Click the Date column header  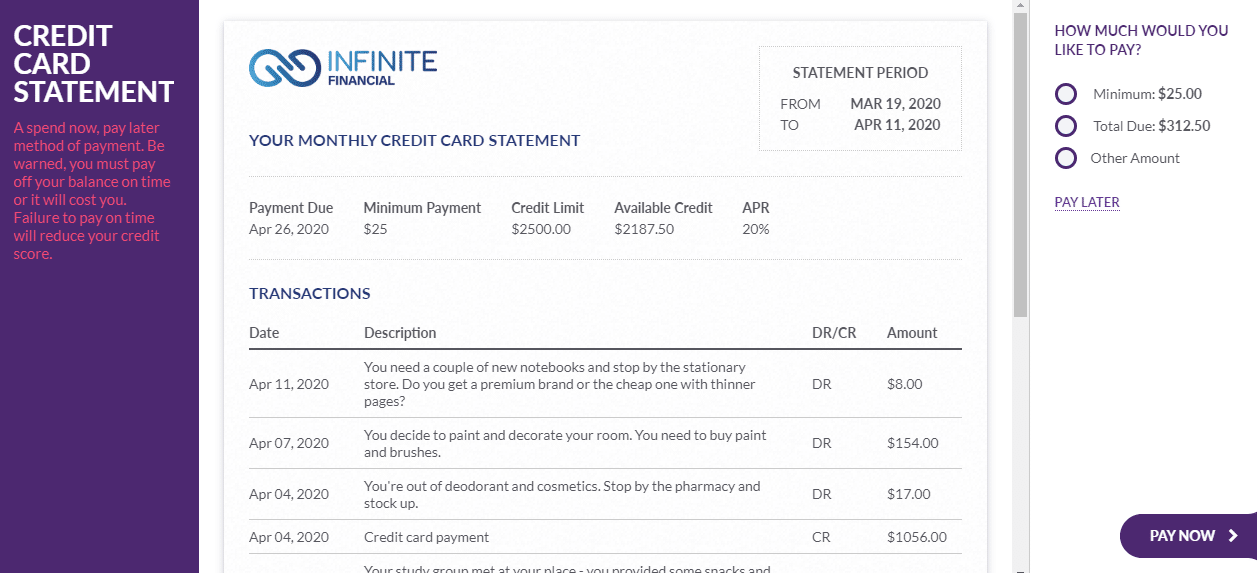(264, 333)
